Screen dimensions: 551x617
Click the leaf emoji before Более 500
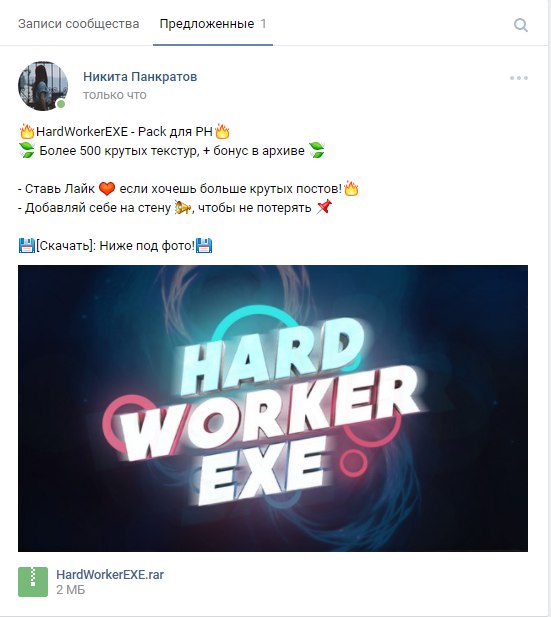(27, 150)
